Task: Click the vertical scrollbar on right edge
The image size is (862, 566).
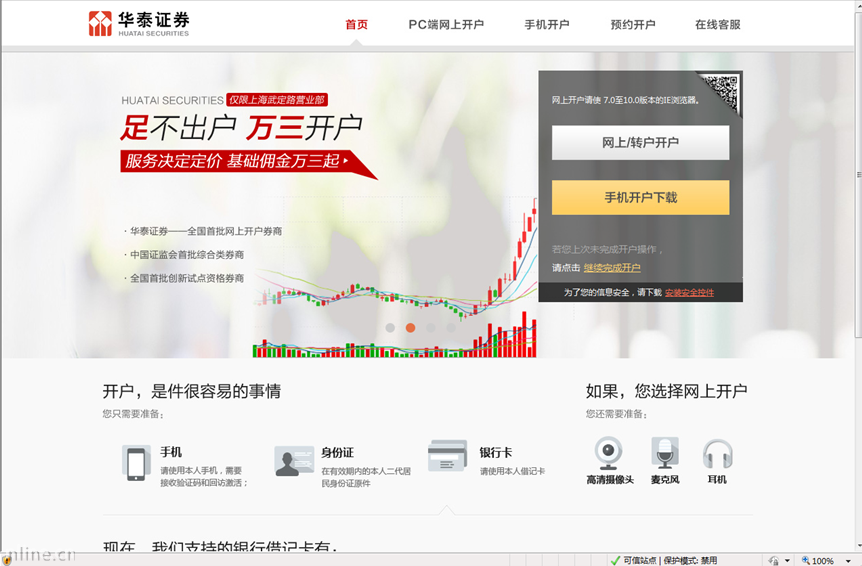Action: coord(859,175)
